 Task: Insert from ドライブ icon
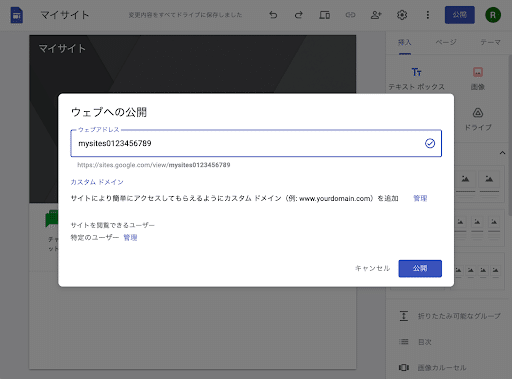478,120
